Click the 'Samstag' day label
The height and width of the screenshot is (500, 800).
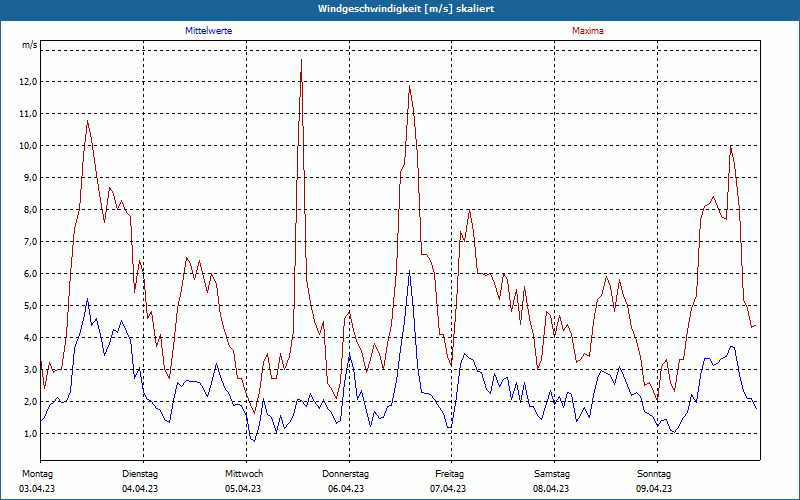552,474
